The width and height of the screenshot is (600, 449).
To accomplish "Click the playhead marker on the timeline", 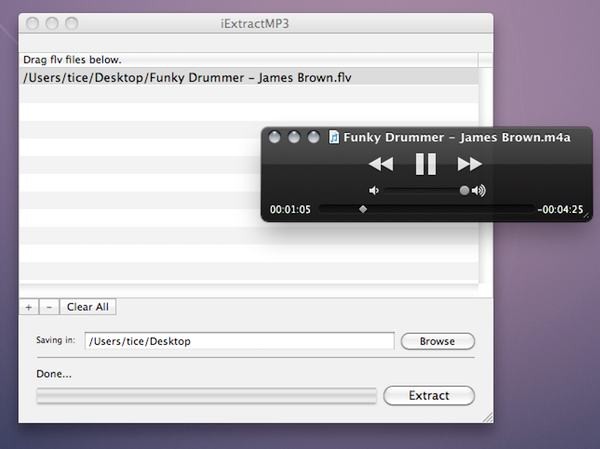I will point(362,209).
